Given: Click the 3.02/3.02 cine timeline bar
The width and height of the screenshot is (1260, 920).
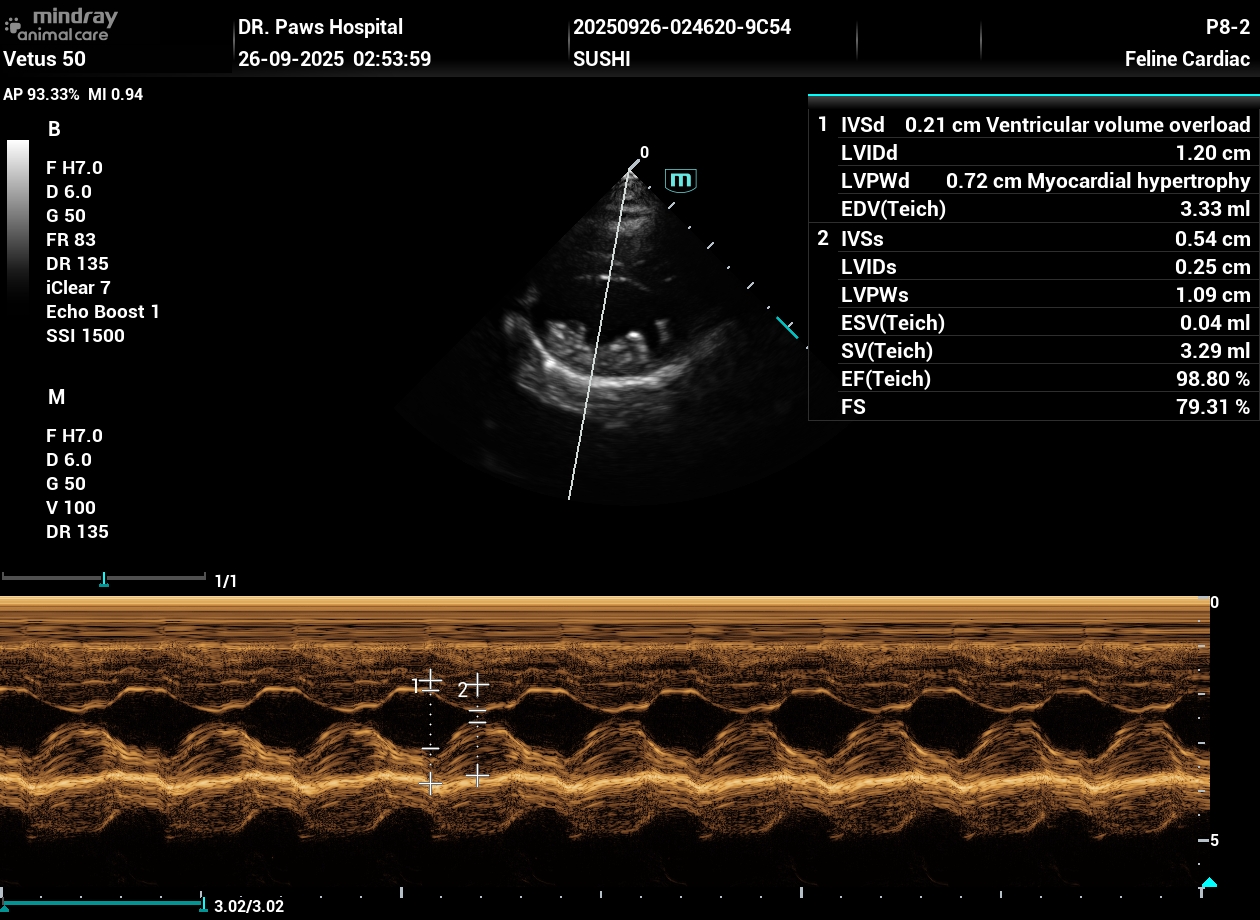Looking at the screenshot, I should (x=100, y=904).
